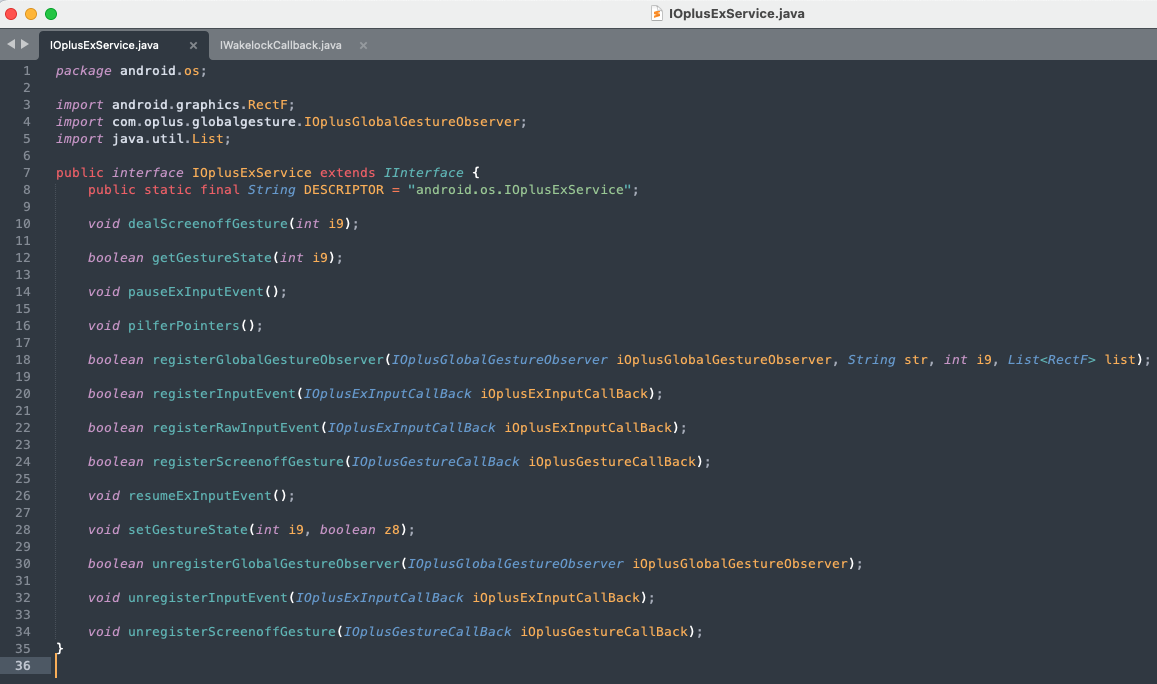Click the right tab-navigation arrow
This screenshot has height=684, width=1157.
point(25,44)
